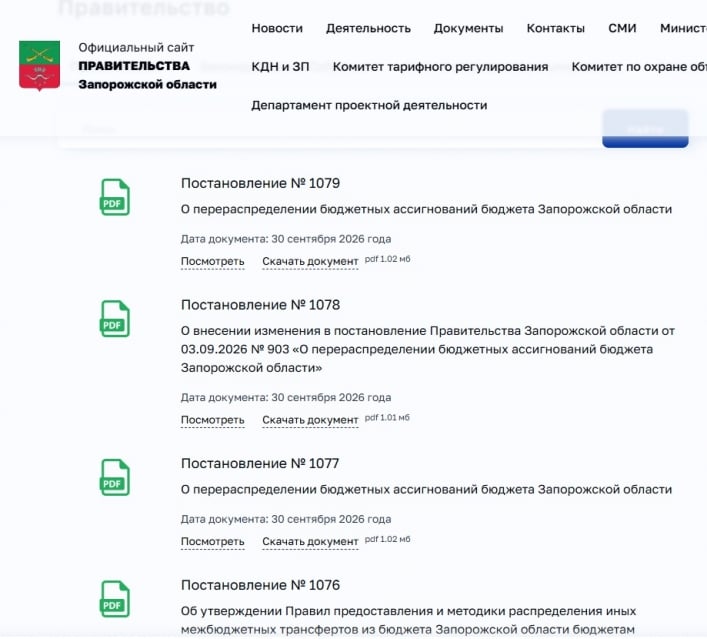707x639 pixels.
Task: Open the Постановление № 1076 title
Action: (260, 585)
